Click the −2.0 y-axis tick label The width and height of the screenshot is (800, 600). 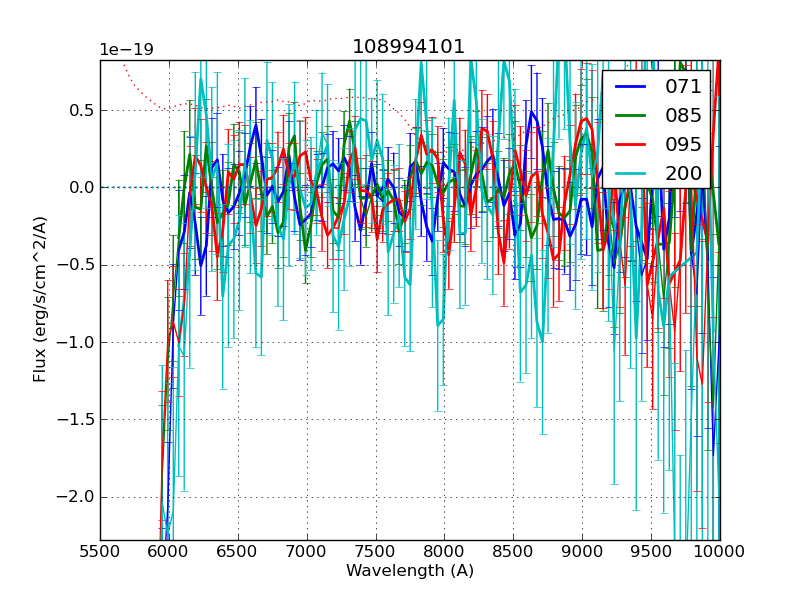(75, 497)
